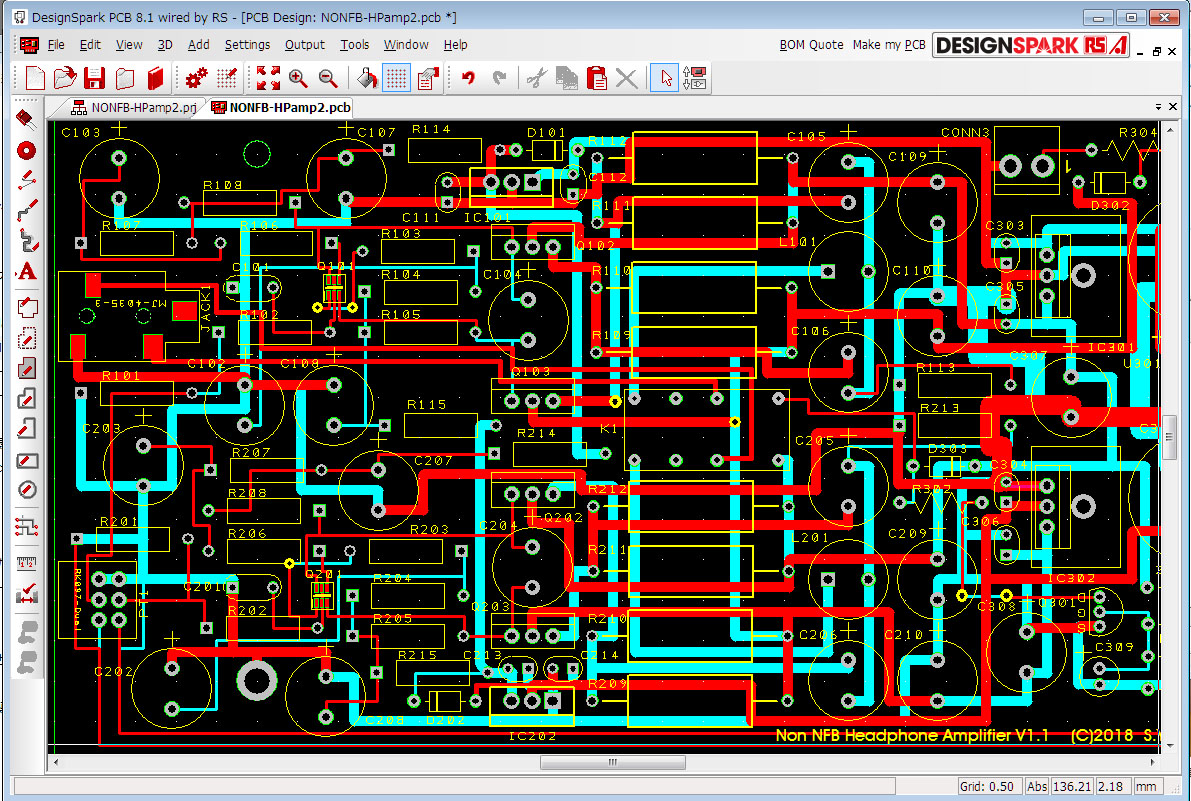Select the Add Text tool (letter A)

[x=27, y=271]
